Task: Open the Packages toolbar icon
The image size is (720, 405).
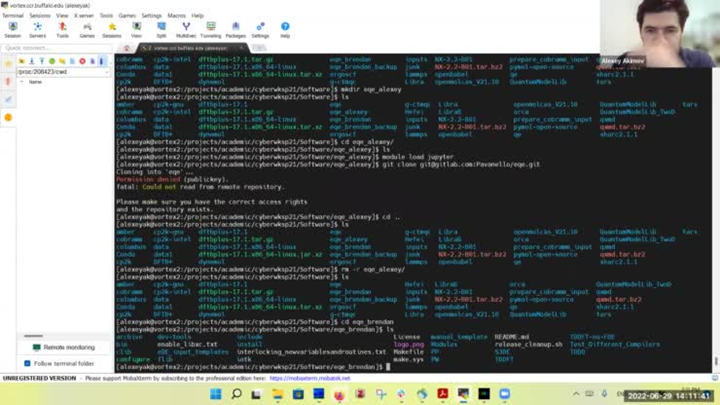Action: [235, 29]
